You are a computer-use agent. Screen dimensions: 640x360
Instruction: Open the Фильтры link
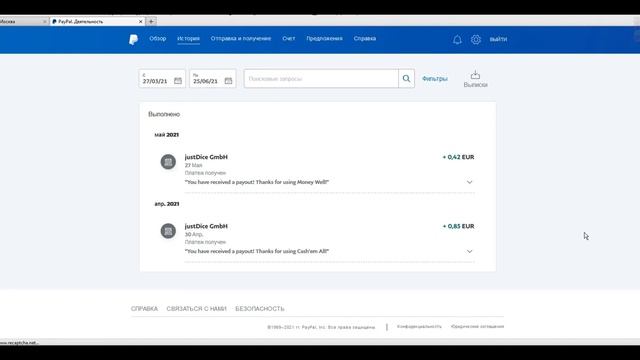click(435, 78)
